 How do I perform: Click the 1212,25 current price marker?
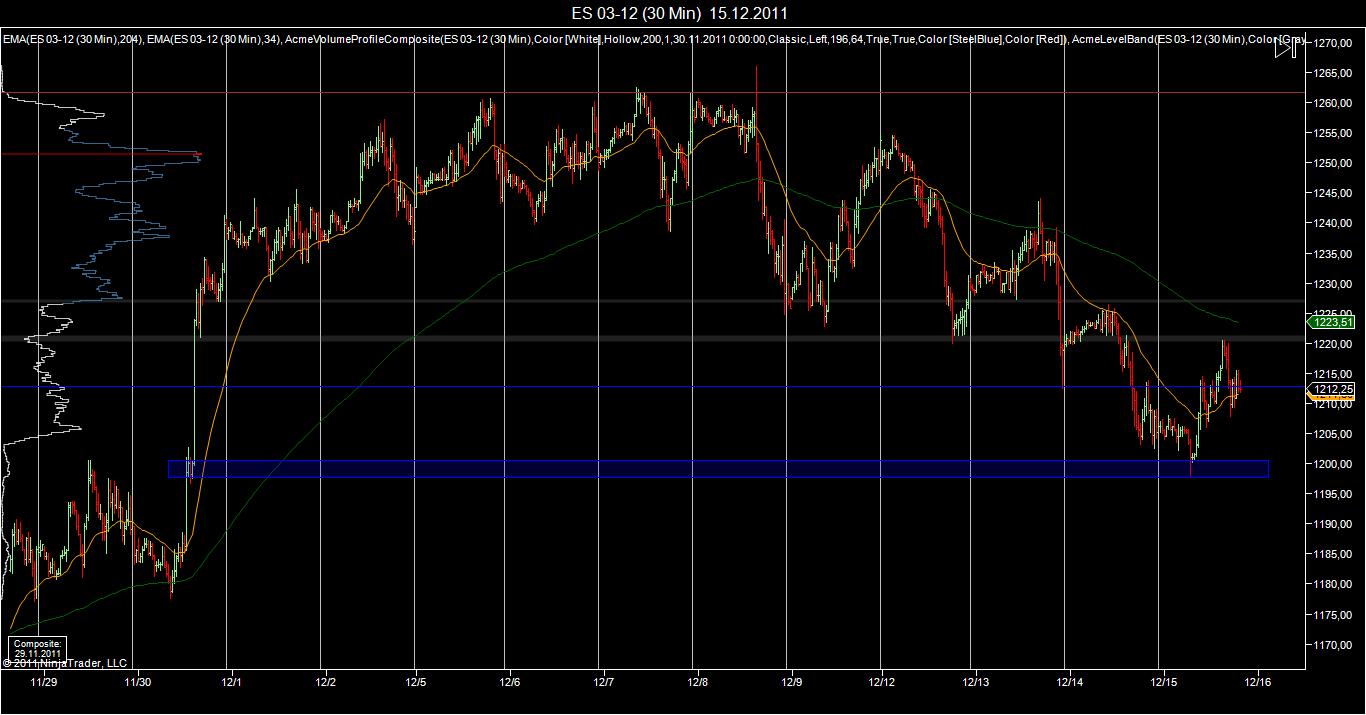1332,390
